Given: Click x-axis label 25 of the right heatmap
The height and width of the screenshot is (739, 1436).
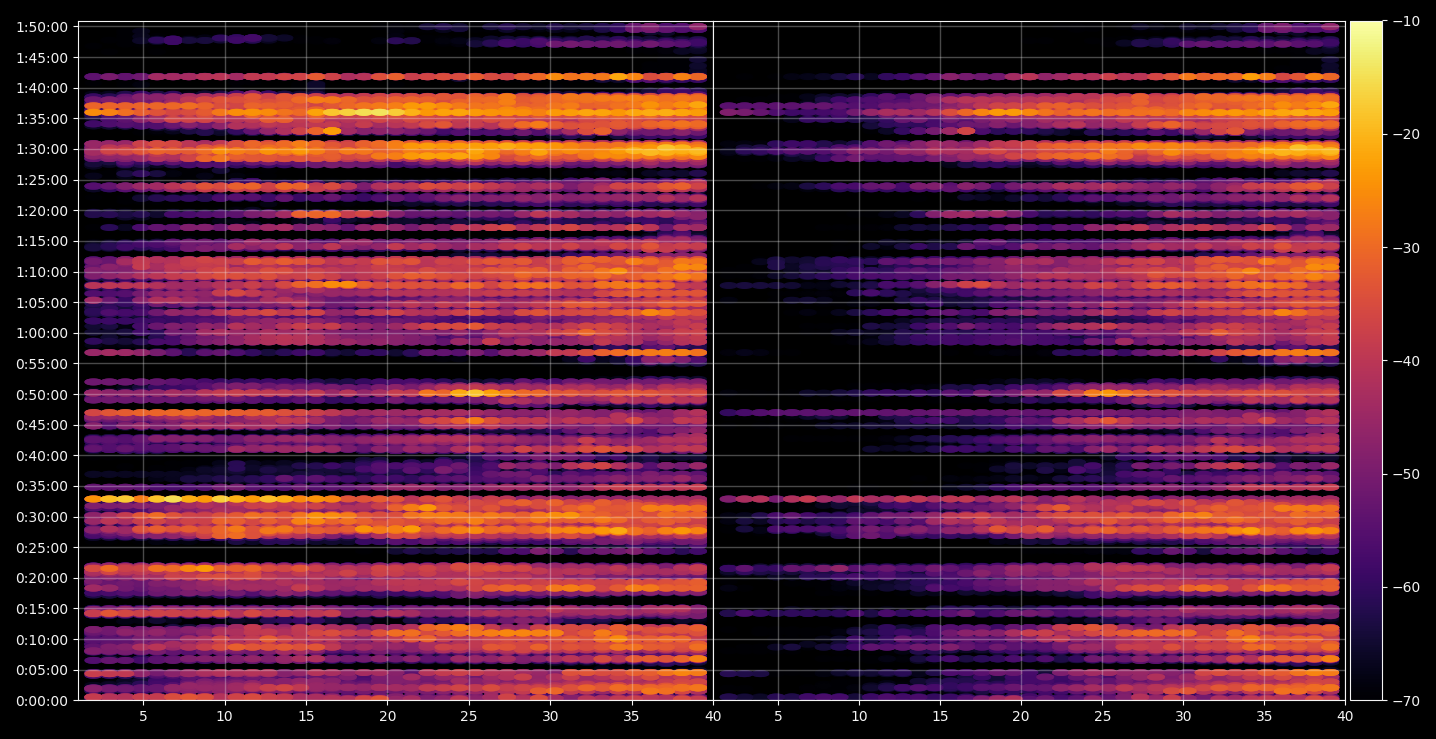Looking at the screenshot, I should pos(1102,717).
